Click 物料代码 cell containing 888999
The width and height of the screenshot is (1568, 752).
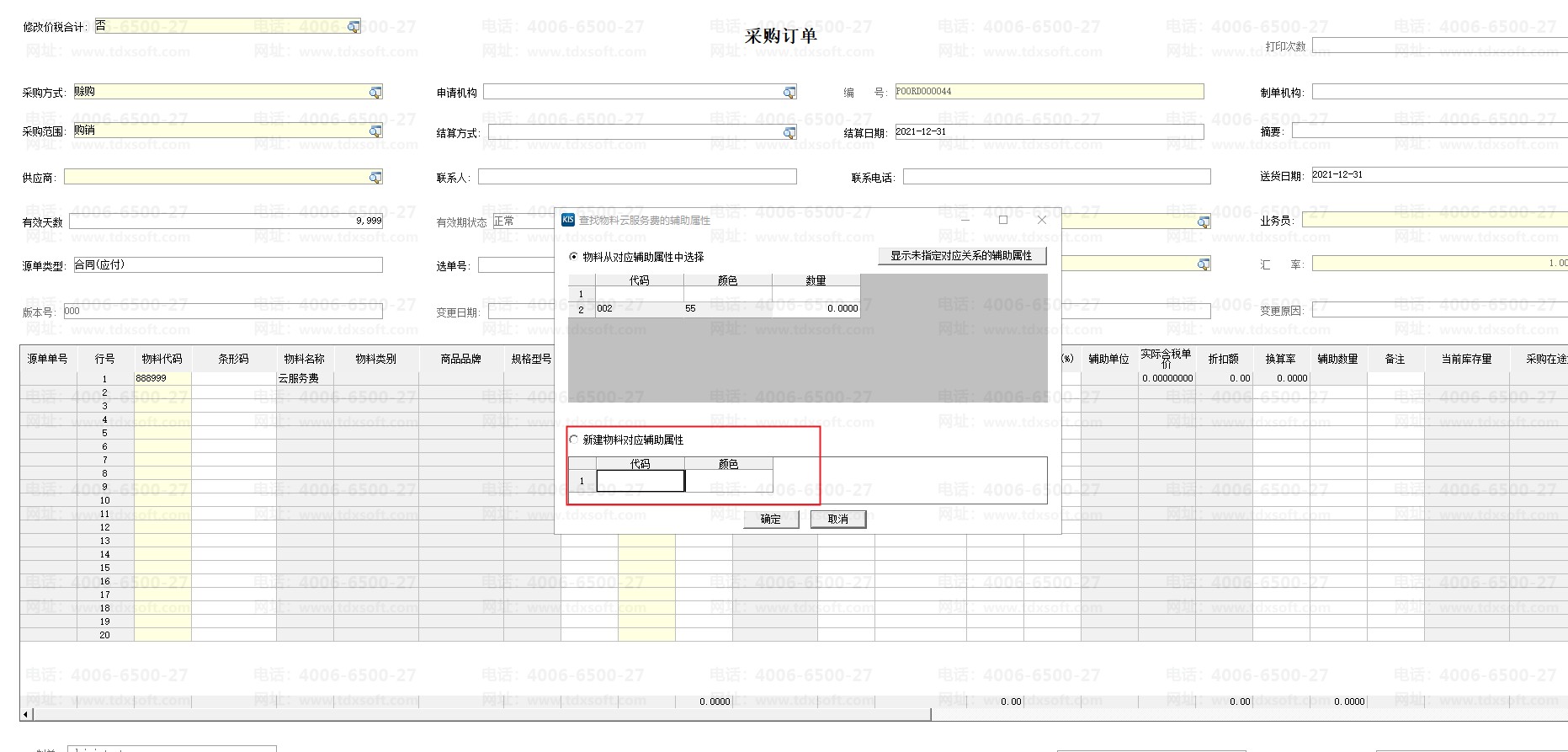click(x=162, y=378)
